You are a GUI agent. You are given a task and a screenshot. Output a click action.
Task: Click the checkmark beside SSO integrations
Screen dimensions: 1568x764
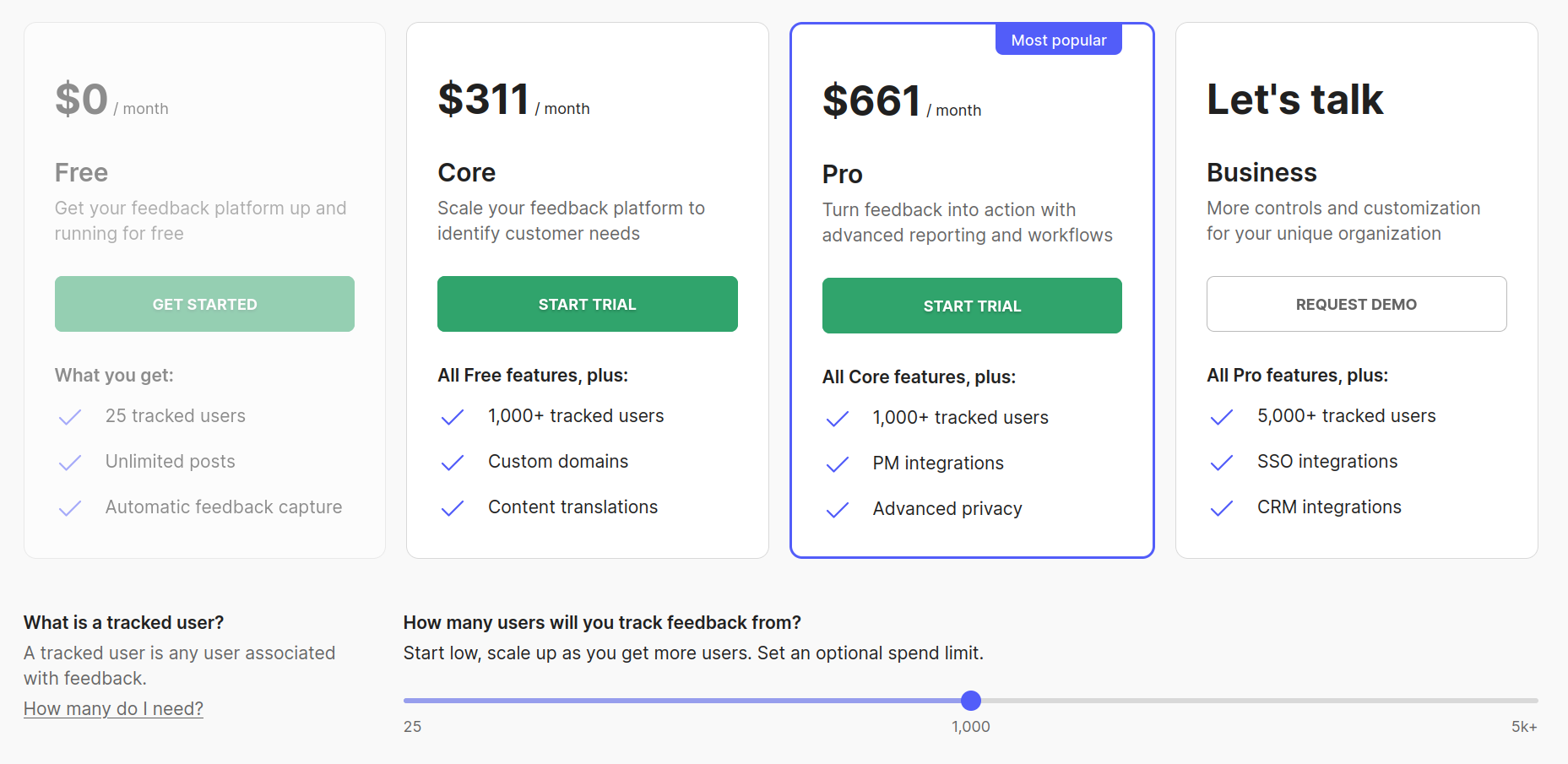click(1222, 463)
